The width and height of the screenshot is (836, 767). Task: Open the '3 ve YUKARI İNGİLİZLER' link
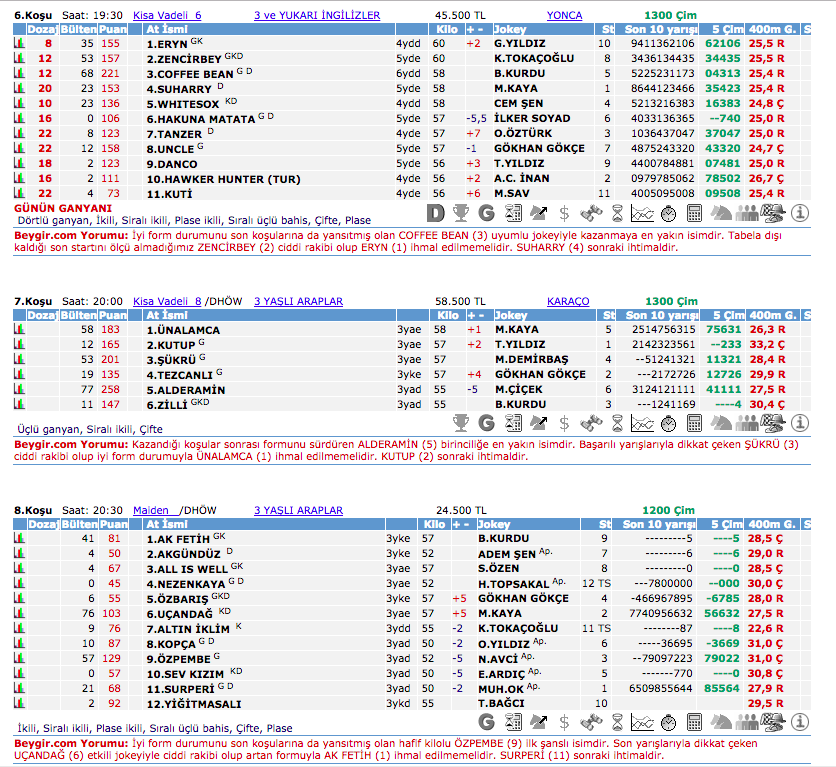point(317,16)
